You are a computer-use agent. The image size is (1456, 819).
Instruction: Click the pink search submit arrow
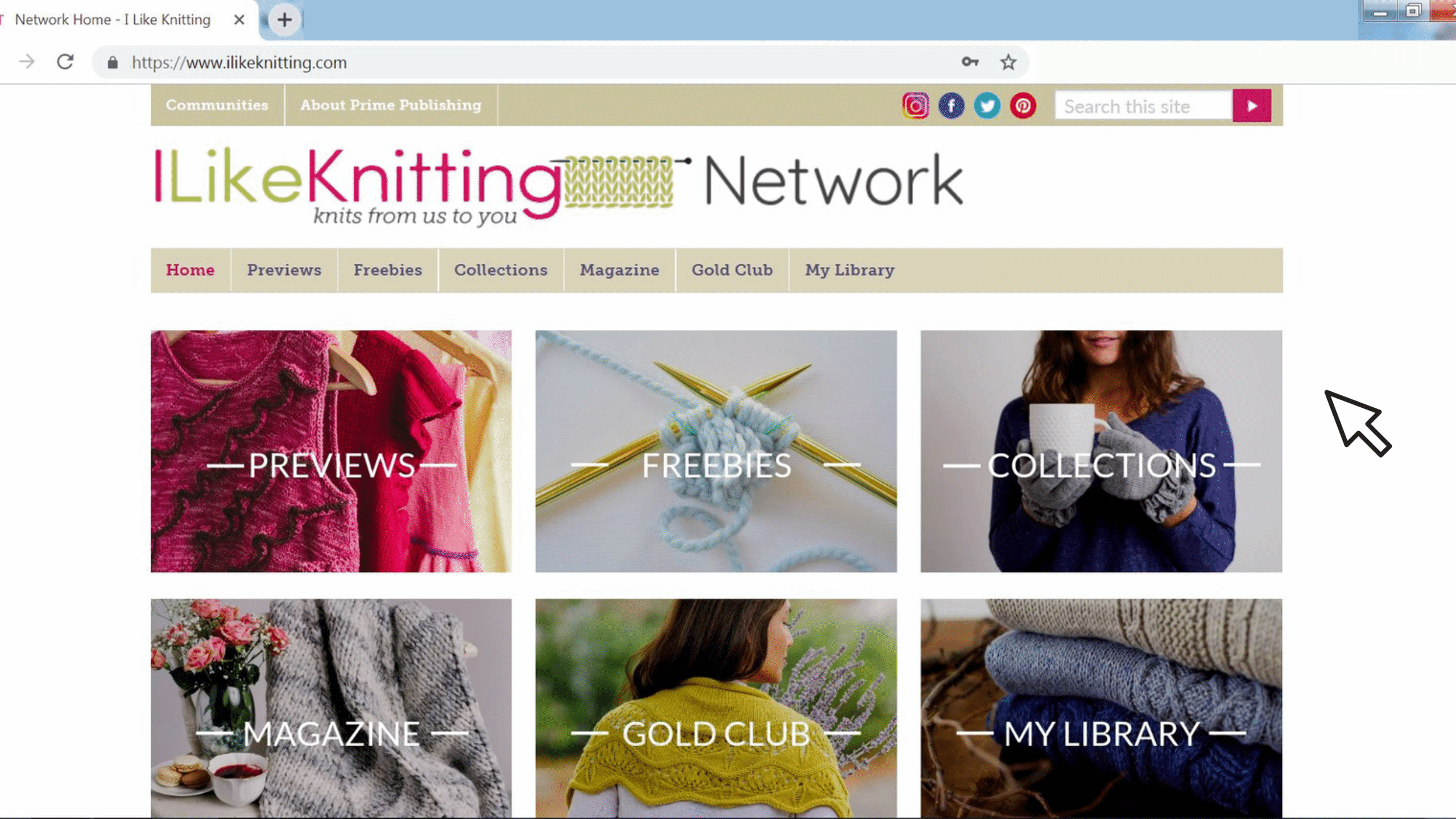pyautogui.click(x=1252, y=106)
